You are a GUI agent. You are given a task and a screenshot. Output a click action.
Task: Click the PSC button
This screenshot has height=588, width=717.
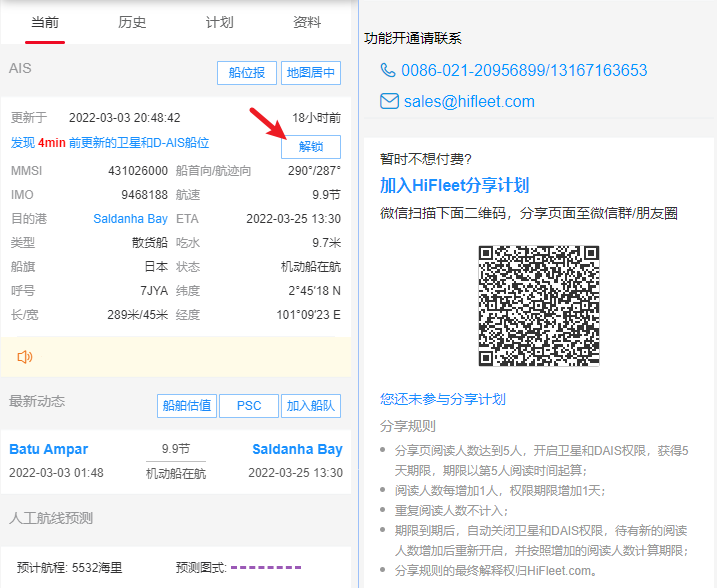[249, 406]
